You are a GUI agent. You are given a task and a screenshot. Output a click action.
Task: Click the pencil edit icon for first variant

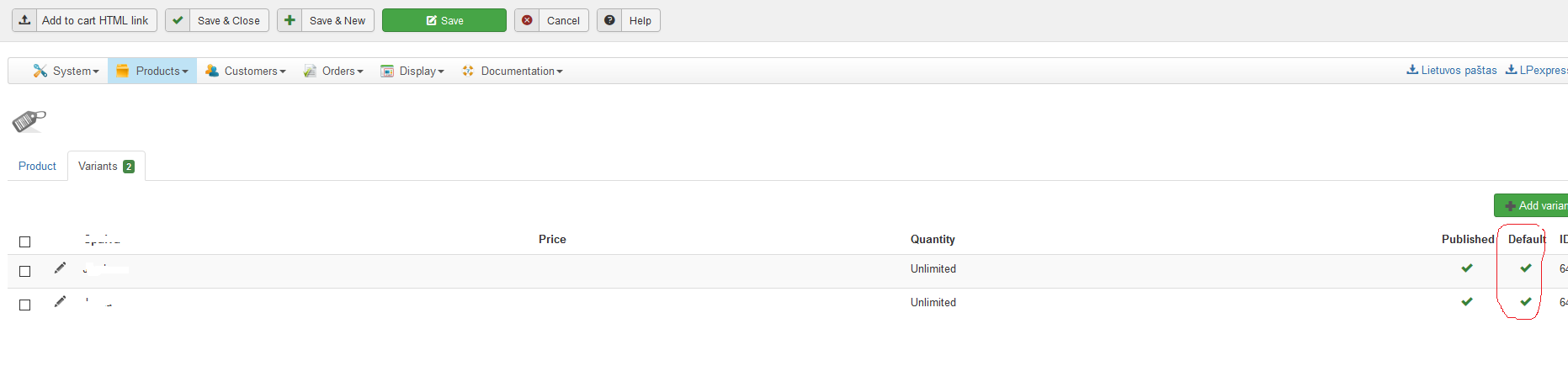(x=60, y=268)
